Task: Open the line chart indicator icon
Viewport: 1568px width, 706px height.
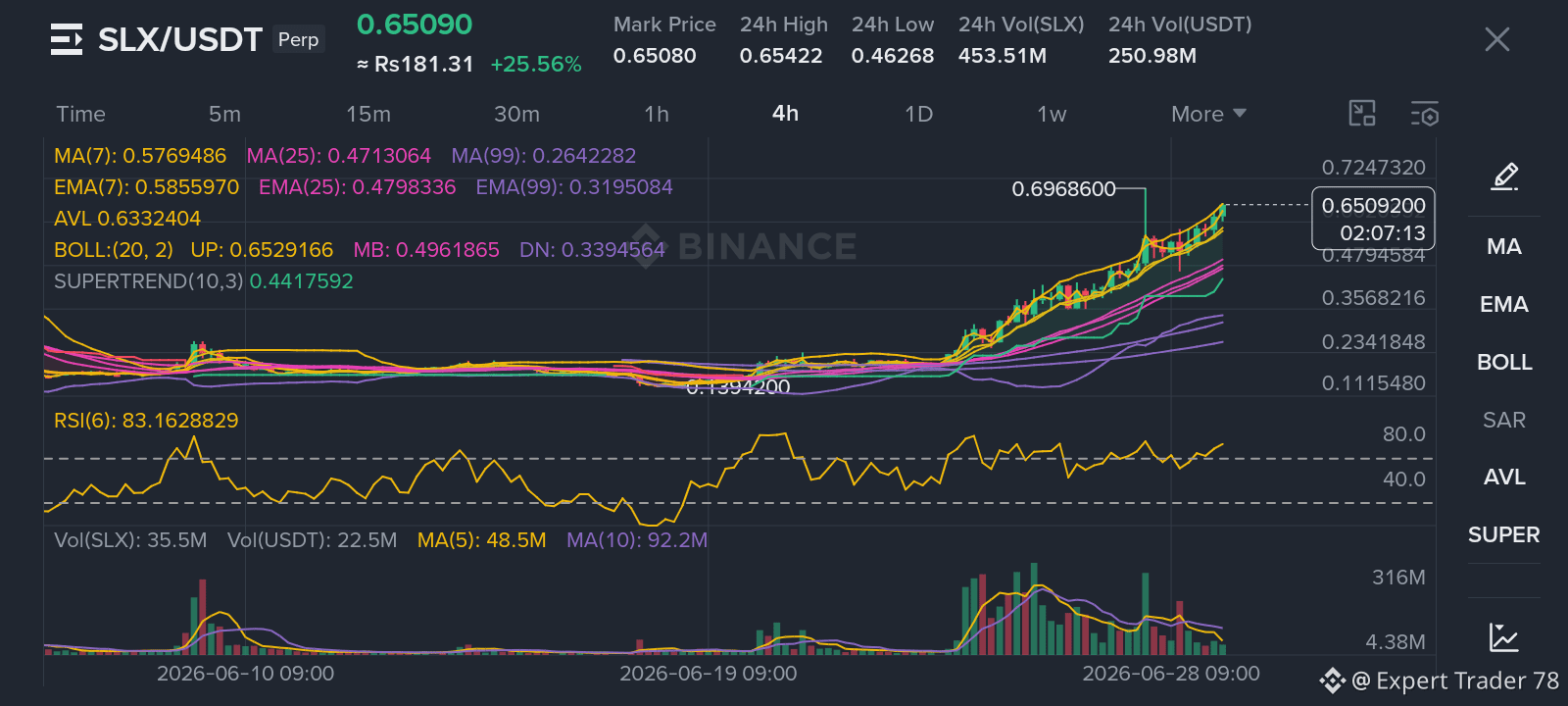Action: pyautogui.click(x=1504, y=637)
